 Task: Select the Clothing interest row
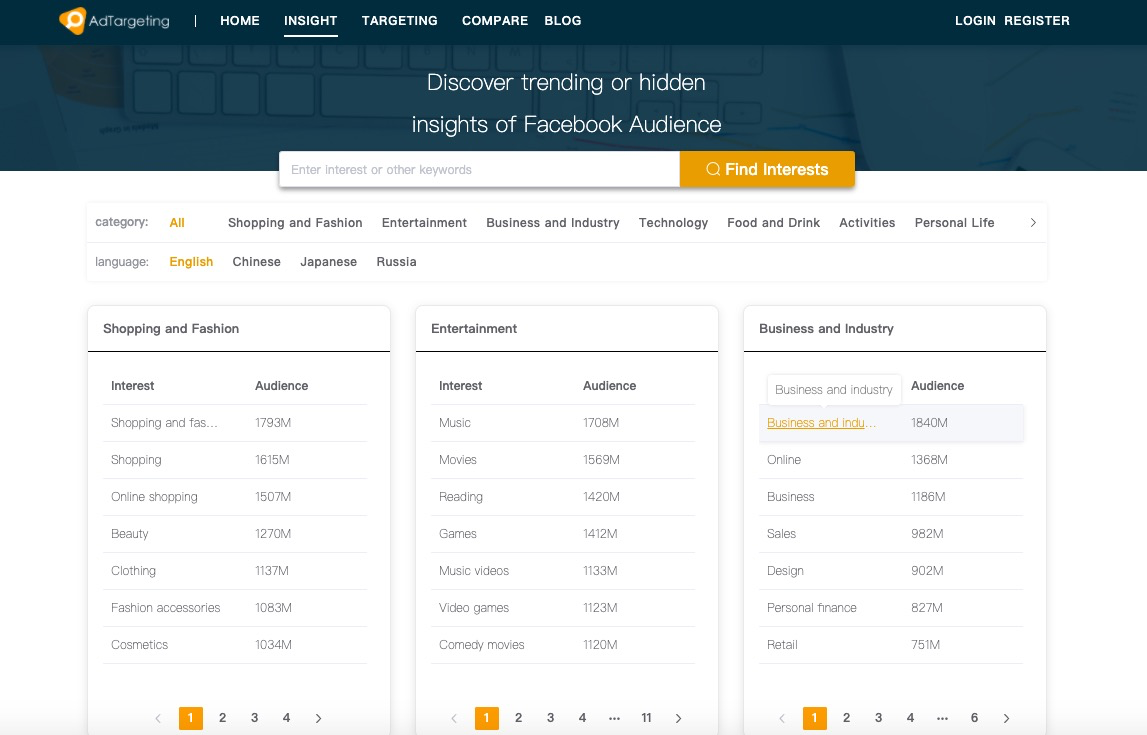[x=235, y=571]
